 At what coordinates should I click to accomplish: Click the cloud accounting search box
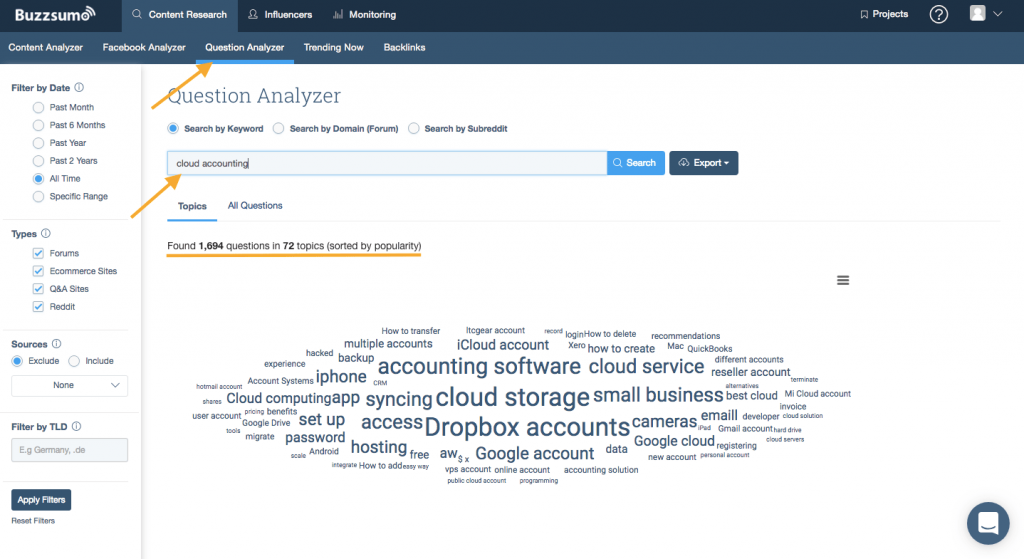pyautogui.click(x=387, y=163)
